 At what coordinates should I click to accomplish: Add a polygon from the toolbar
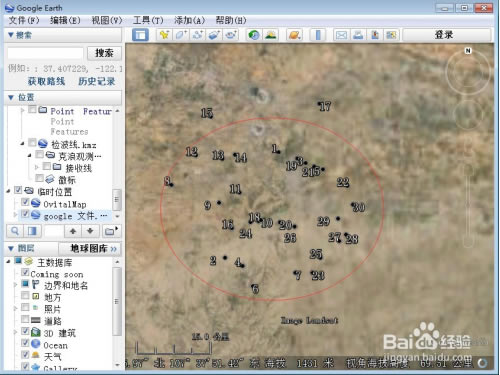(x=181, y=35)
